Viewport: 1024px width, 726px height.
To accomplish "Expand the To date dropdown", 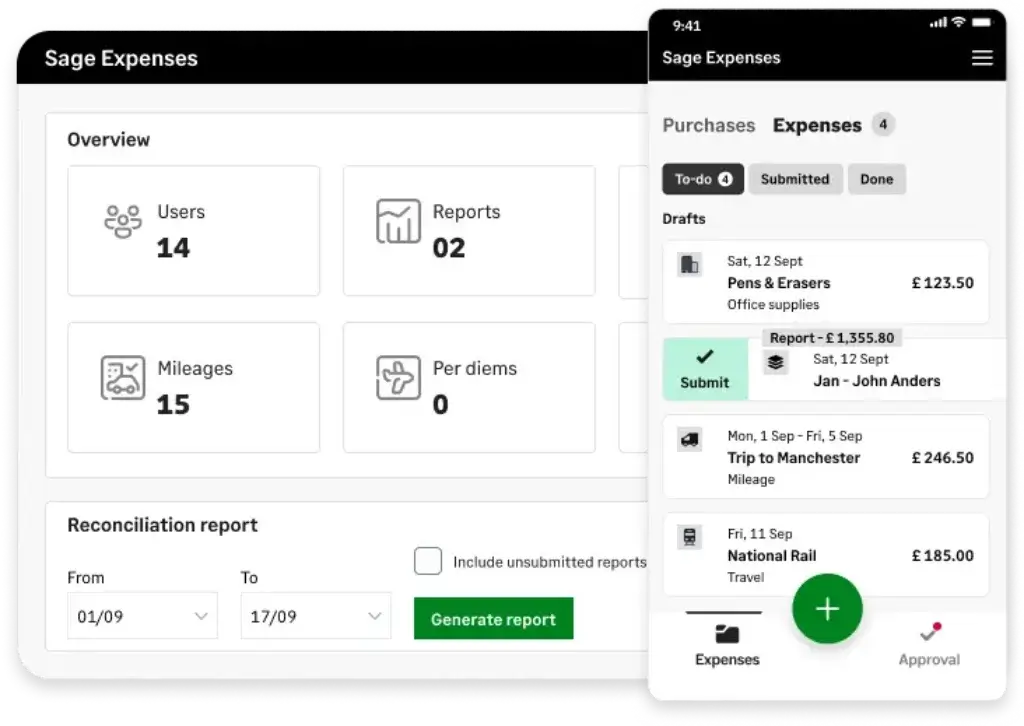I will (x=316, y=616).
